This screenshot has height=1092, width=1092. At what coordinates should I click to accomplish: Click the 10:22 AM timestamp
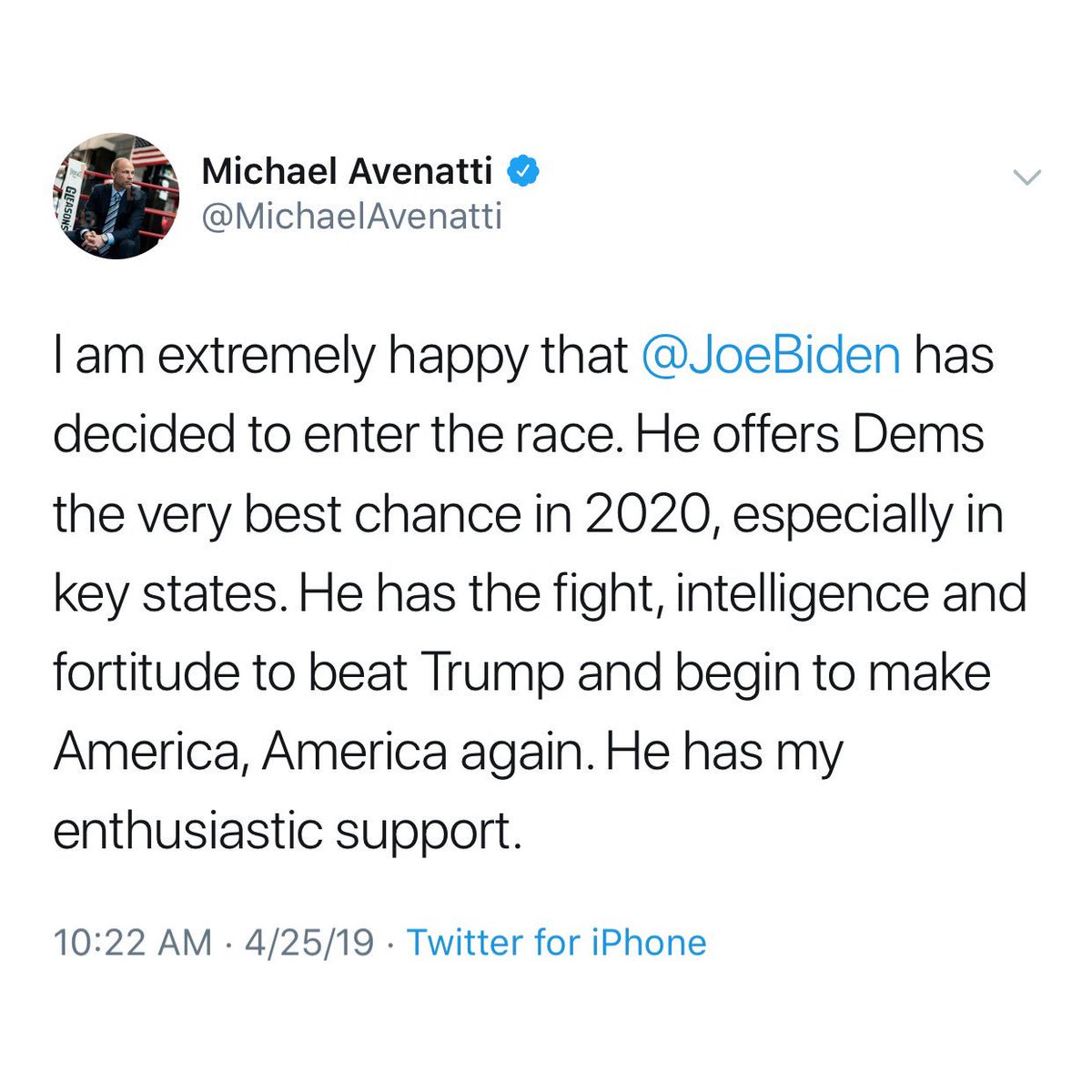pyautogui.click(x=133, y=943)
